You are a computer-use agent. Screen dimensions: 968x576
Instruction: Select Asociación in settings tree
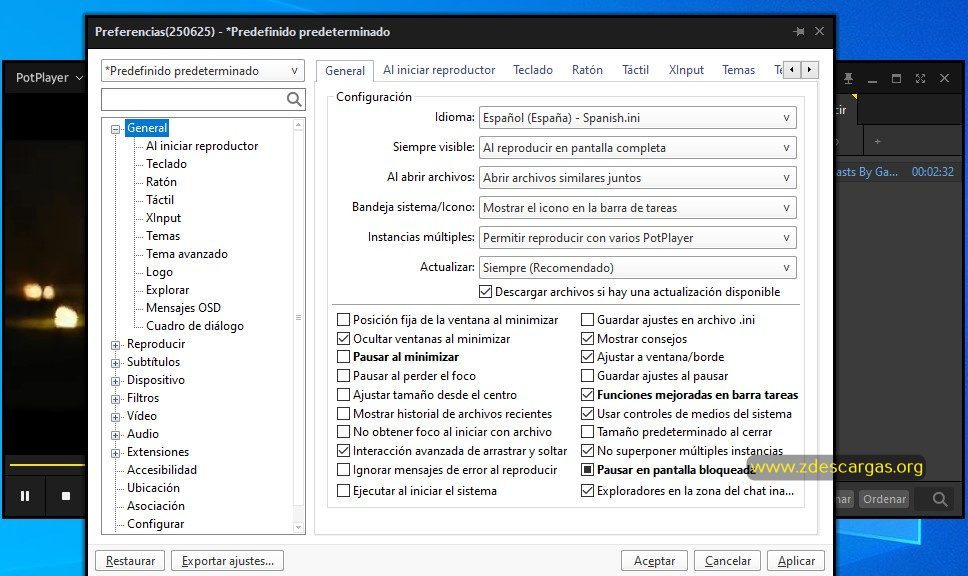pos(156,506)
